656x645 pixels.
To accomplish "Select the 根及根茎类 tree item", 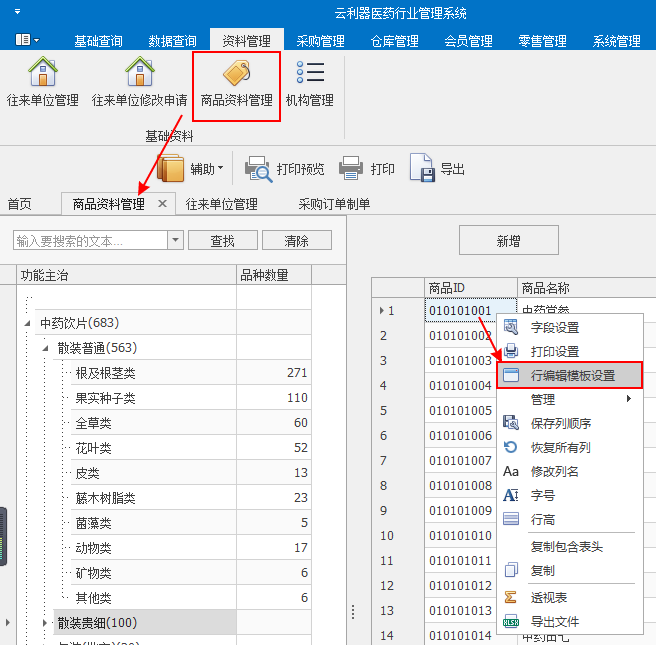I will click(105, 373).
